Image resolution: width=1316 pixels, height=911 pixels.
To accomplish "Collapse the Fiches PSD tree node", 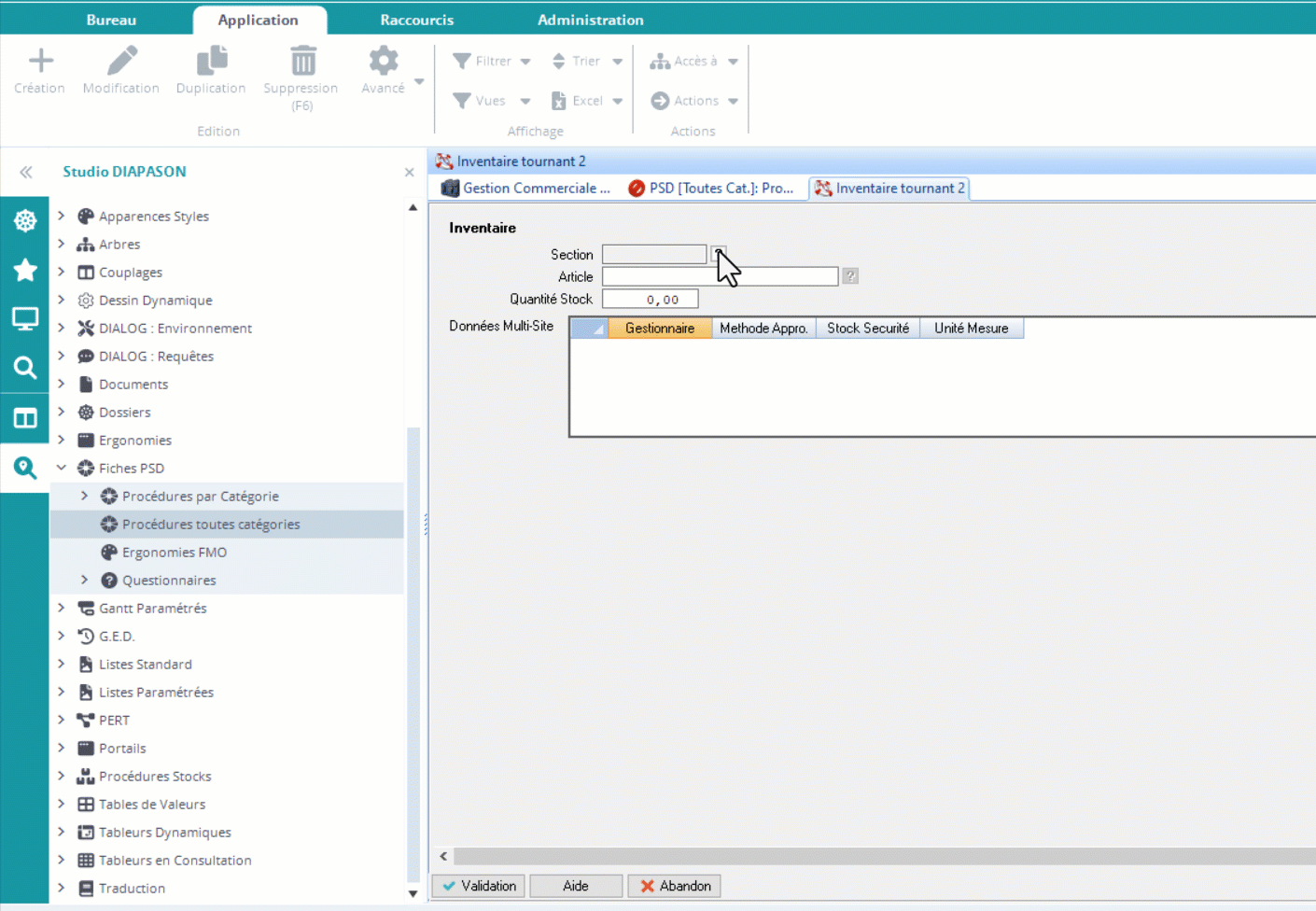I will (62, 468).
